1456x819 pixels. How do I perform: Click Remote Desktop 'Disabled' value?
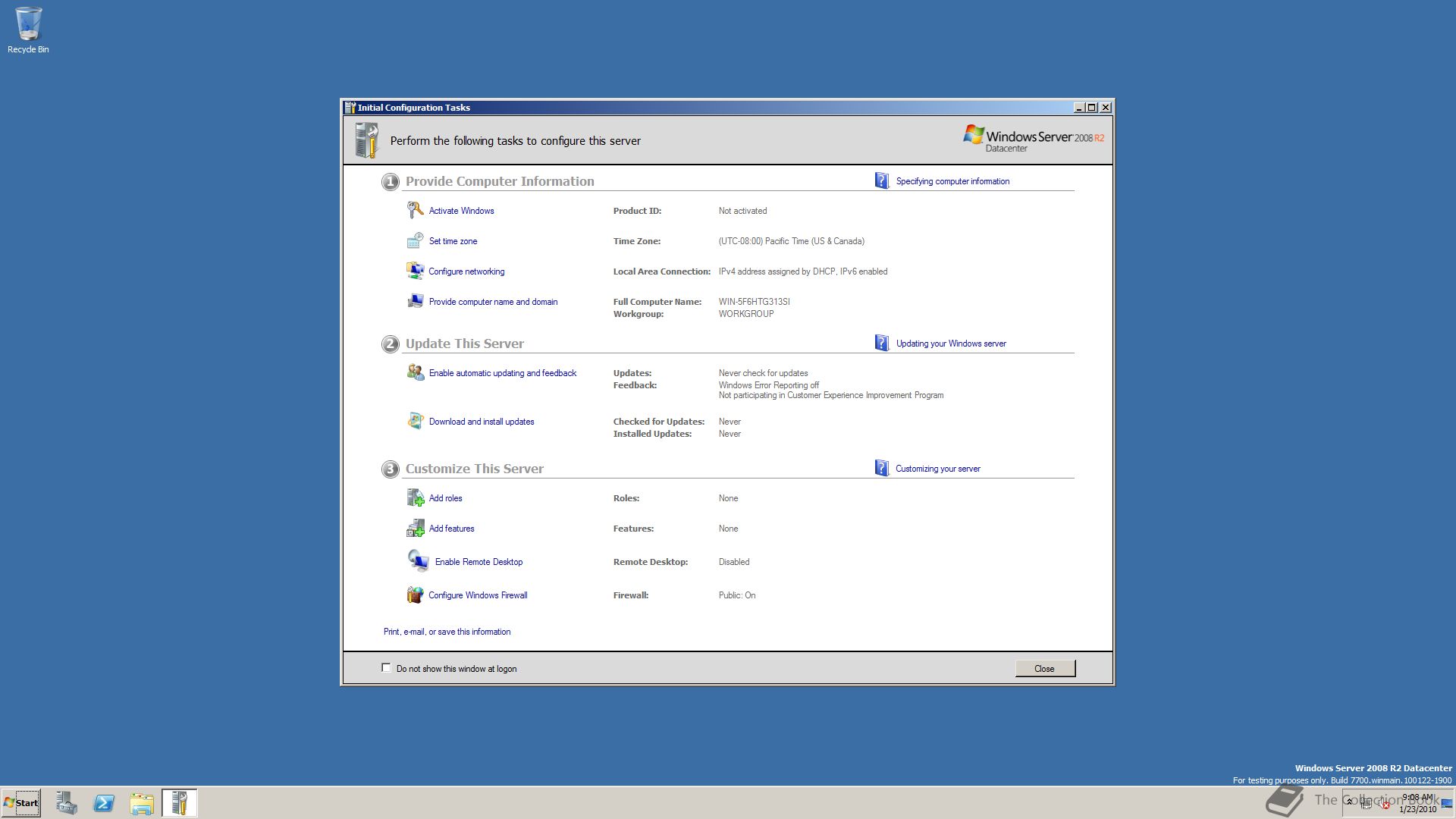[x=734, y=562]
